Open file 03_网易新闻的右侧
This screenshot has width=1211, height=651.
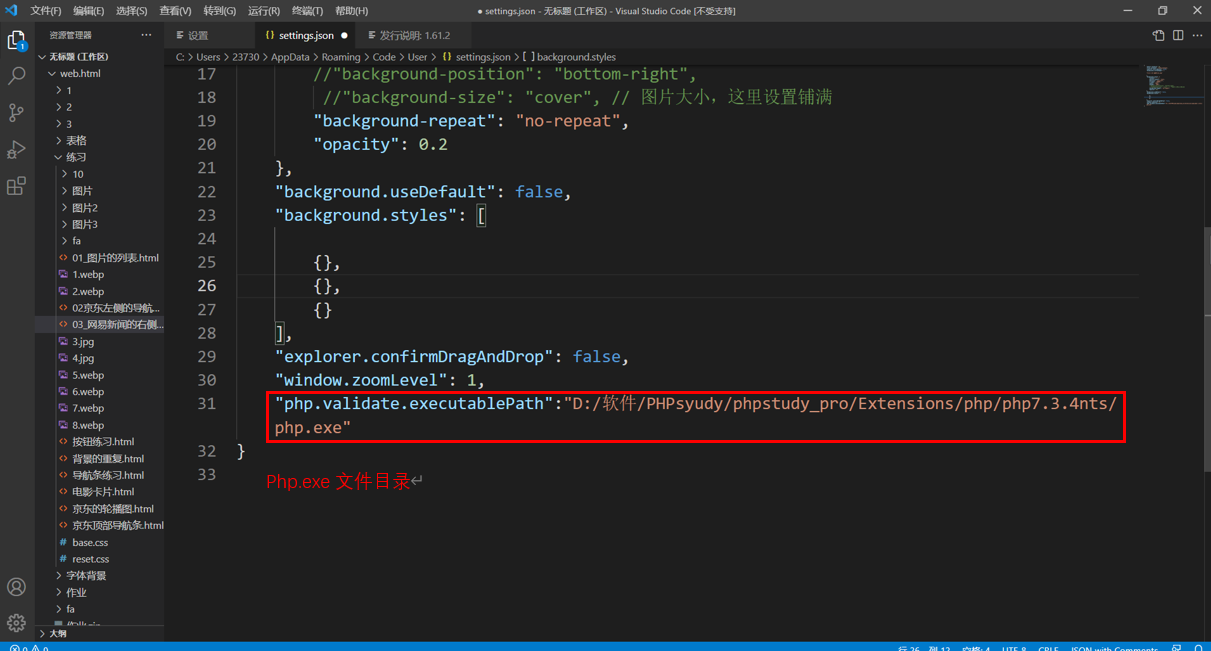tap(99, 324)
